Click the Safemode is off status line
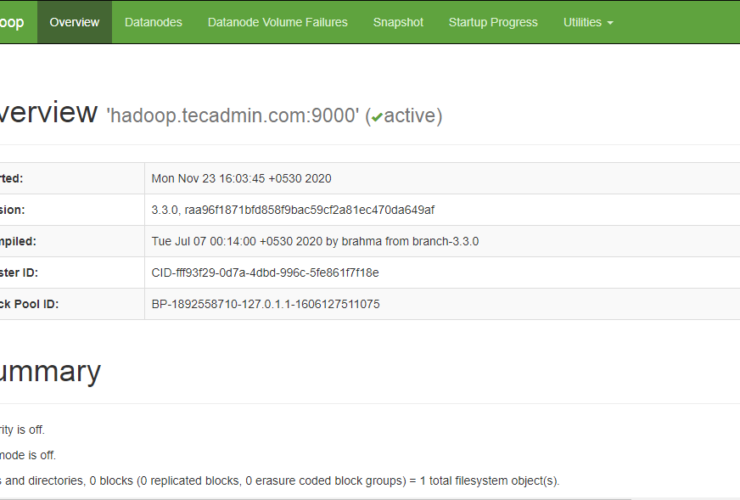 (x=28, y=455)
